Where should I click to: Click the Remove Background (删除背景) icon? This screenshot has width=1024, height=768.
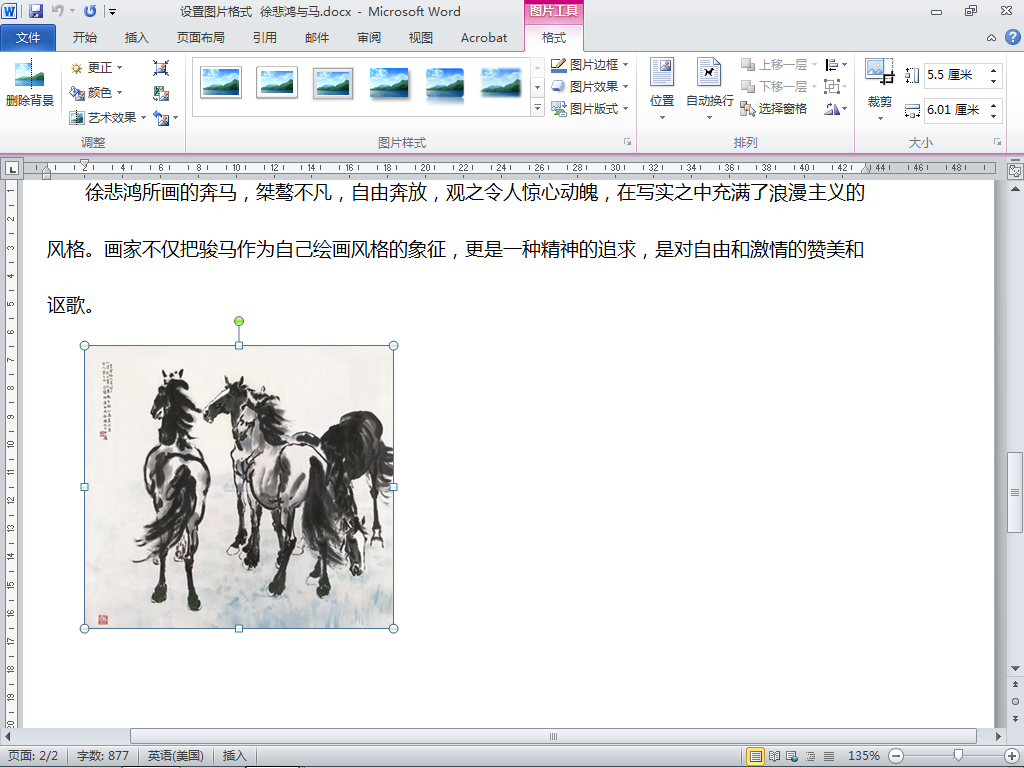click(x=29, y=84)
